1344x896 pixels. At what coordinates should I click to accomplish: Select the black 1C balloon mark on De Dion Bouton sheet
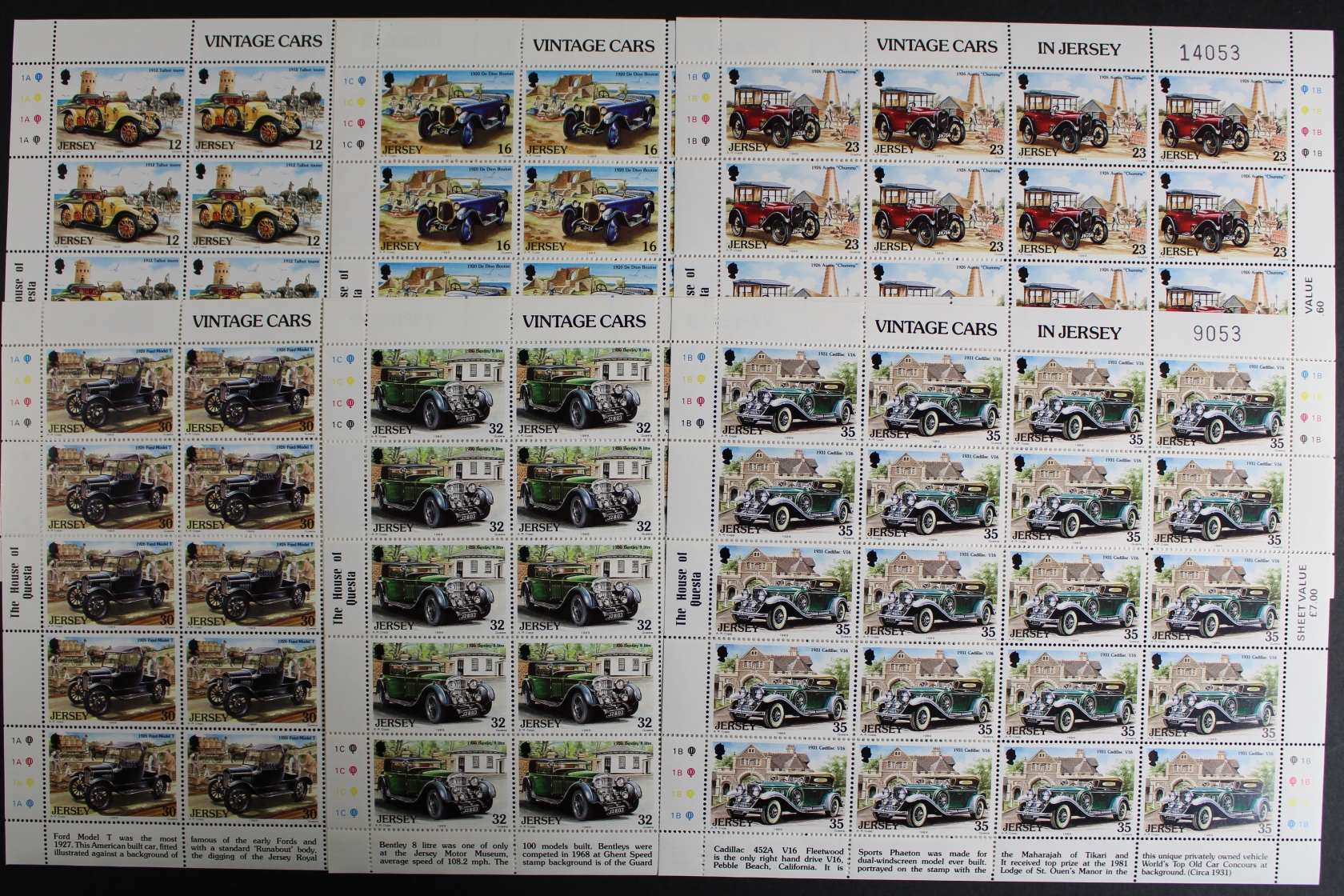pyautogui.click(x=362, y=145)
